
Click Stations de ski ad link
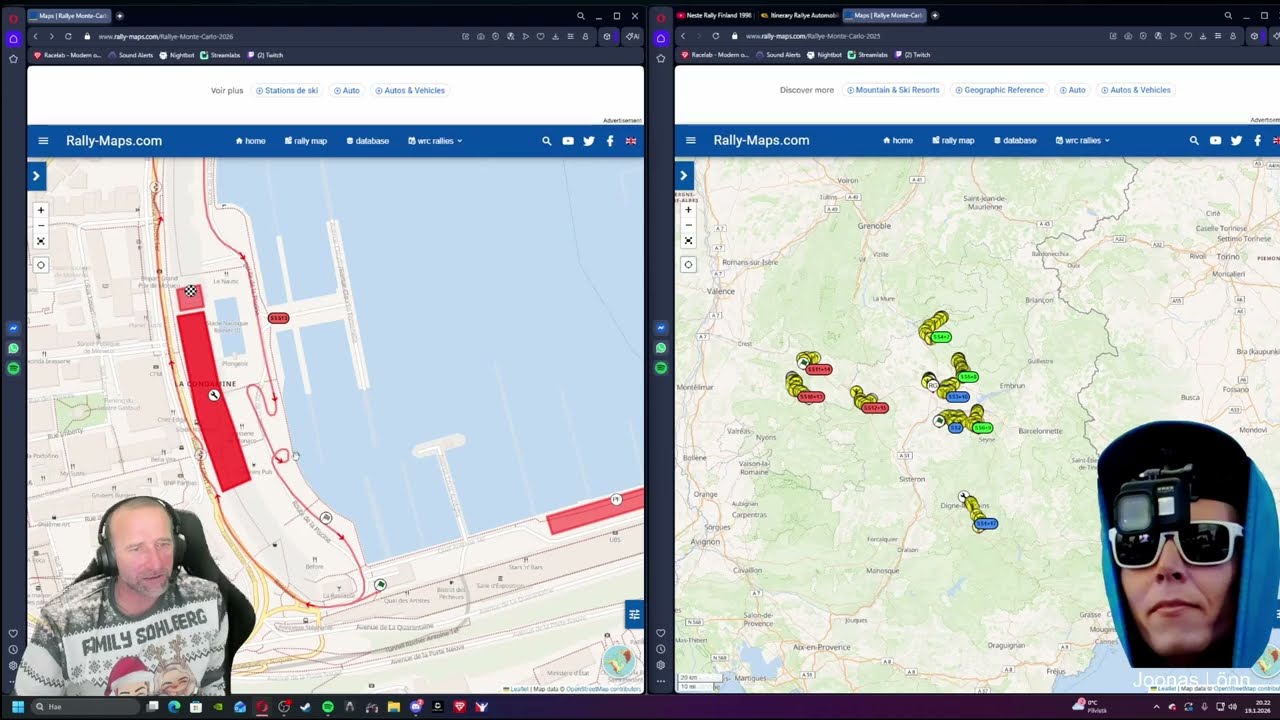(x=287, y=90)
